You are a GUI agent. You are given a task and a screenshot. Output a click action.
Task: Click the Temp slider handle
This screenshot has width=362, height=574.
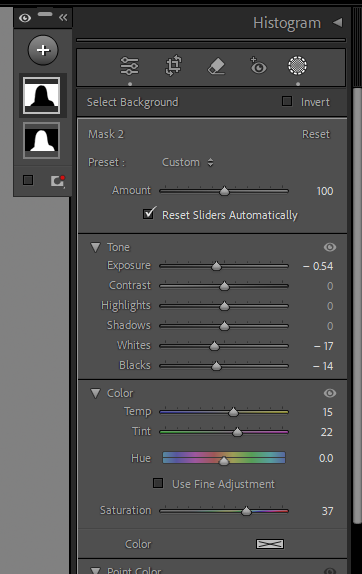click(233, 412)
